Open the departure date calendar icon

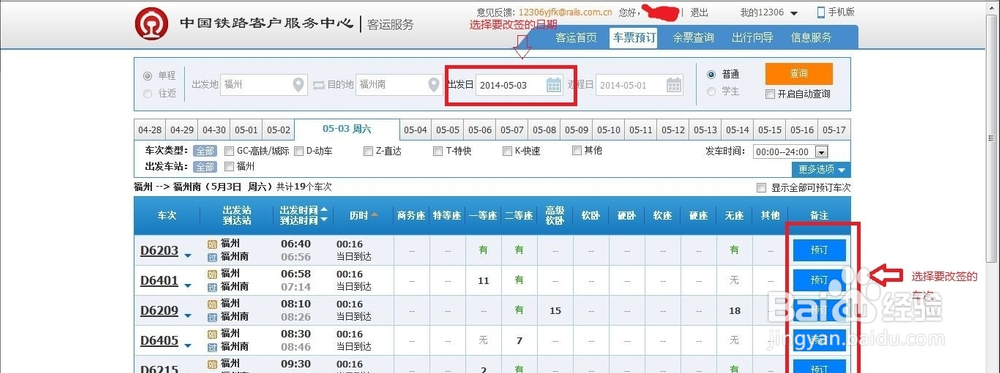coord(554,85)
